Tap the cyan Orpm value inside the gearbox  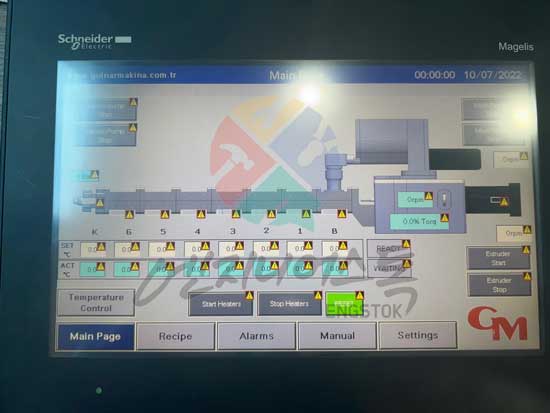tap(415, 200)
